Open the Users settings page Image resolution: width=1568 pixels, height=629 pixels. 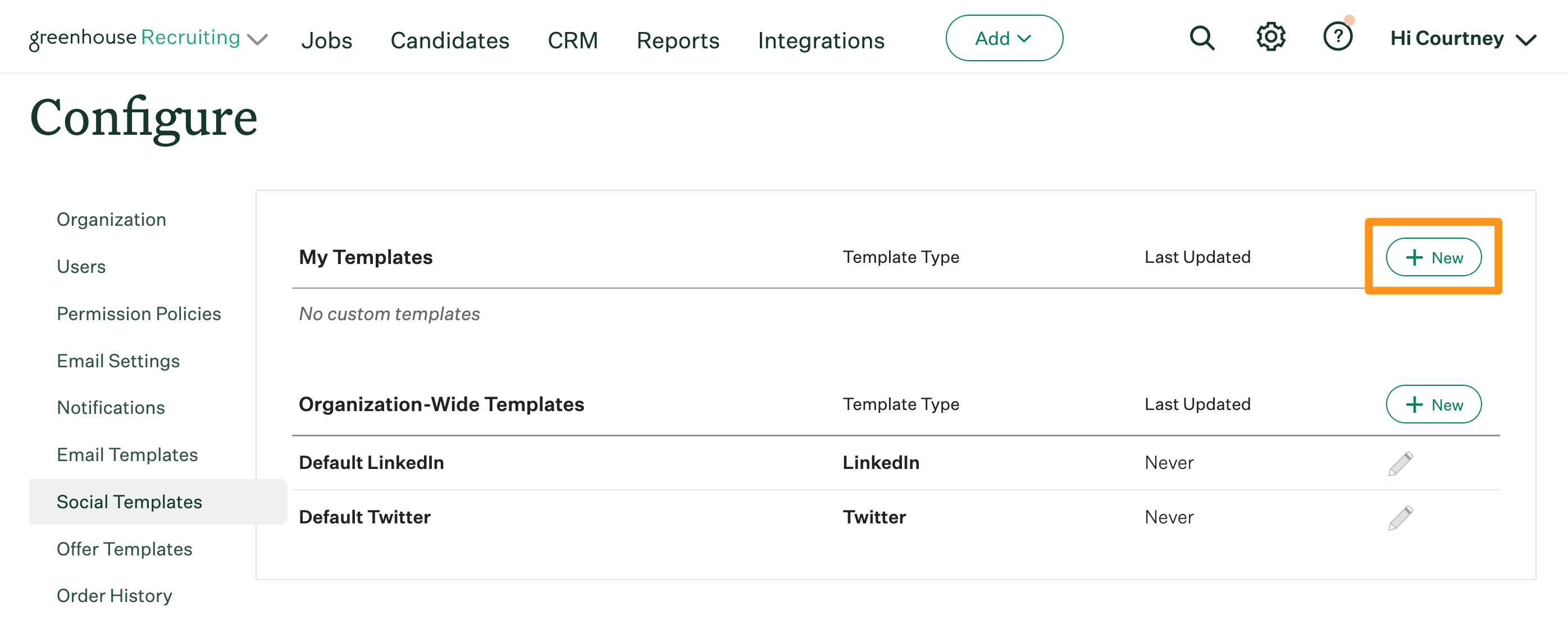coord(81,266)
